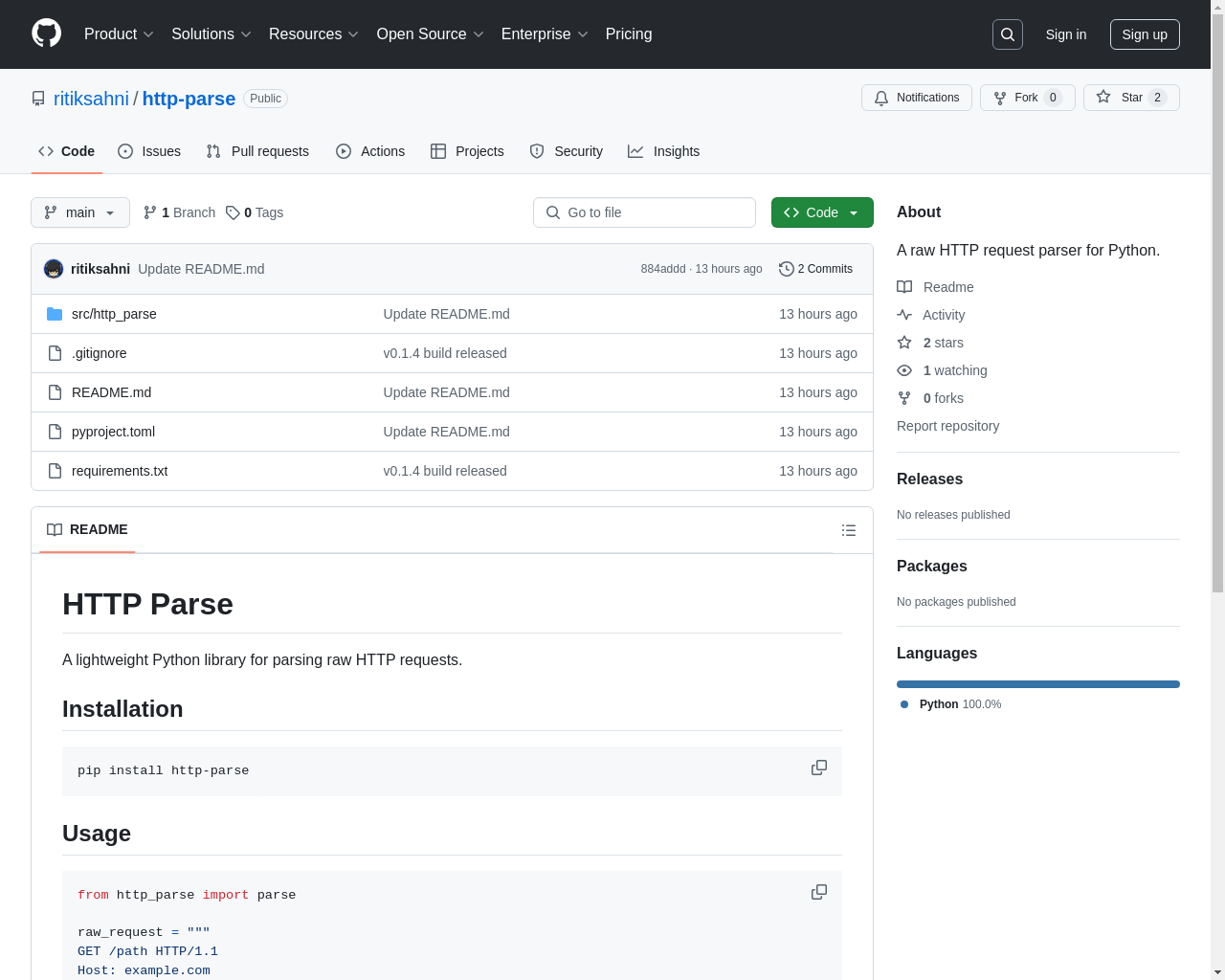The width and height of the screenshot is (1225, 980).
Task: Switch to the Security tab
Action: [567, 151]
